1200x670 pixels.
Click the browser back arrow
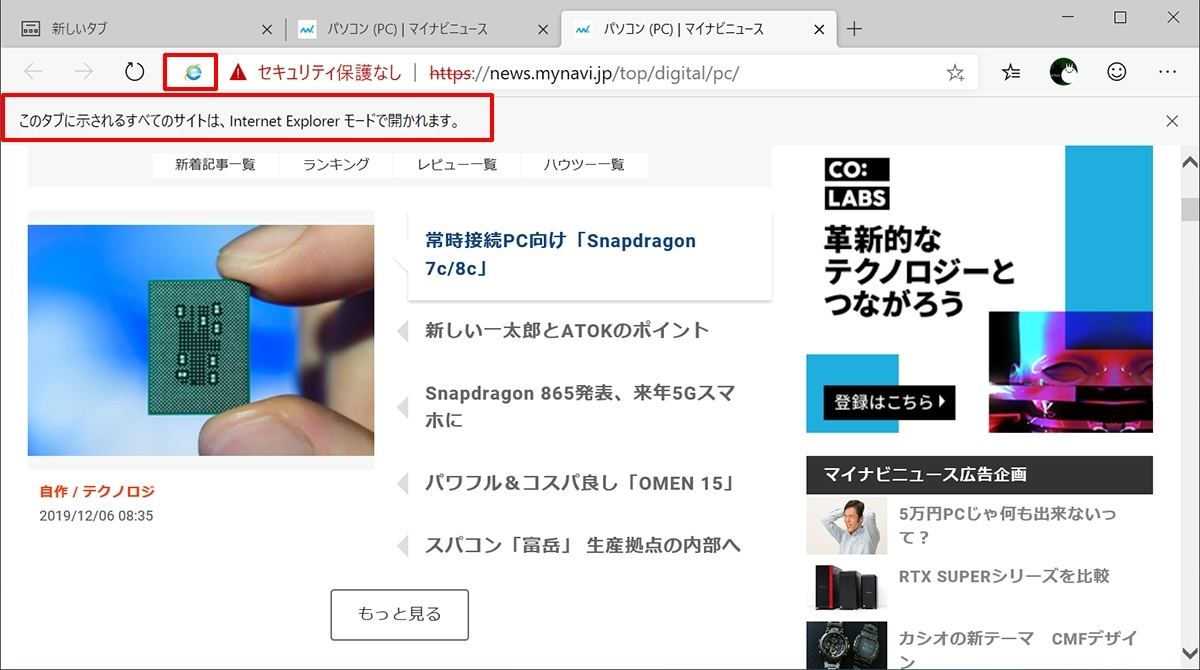(x=34, y=72)
